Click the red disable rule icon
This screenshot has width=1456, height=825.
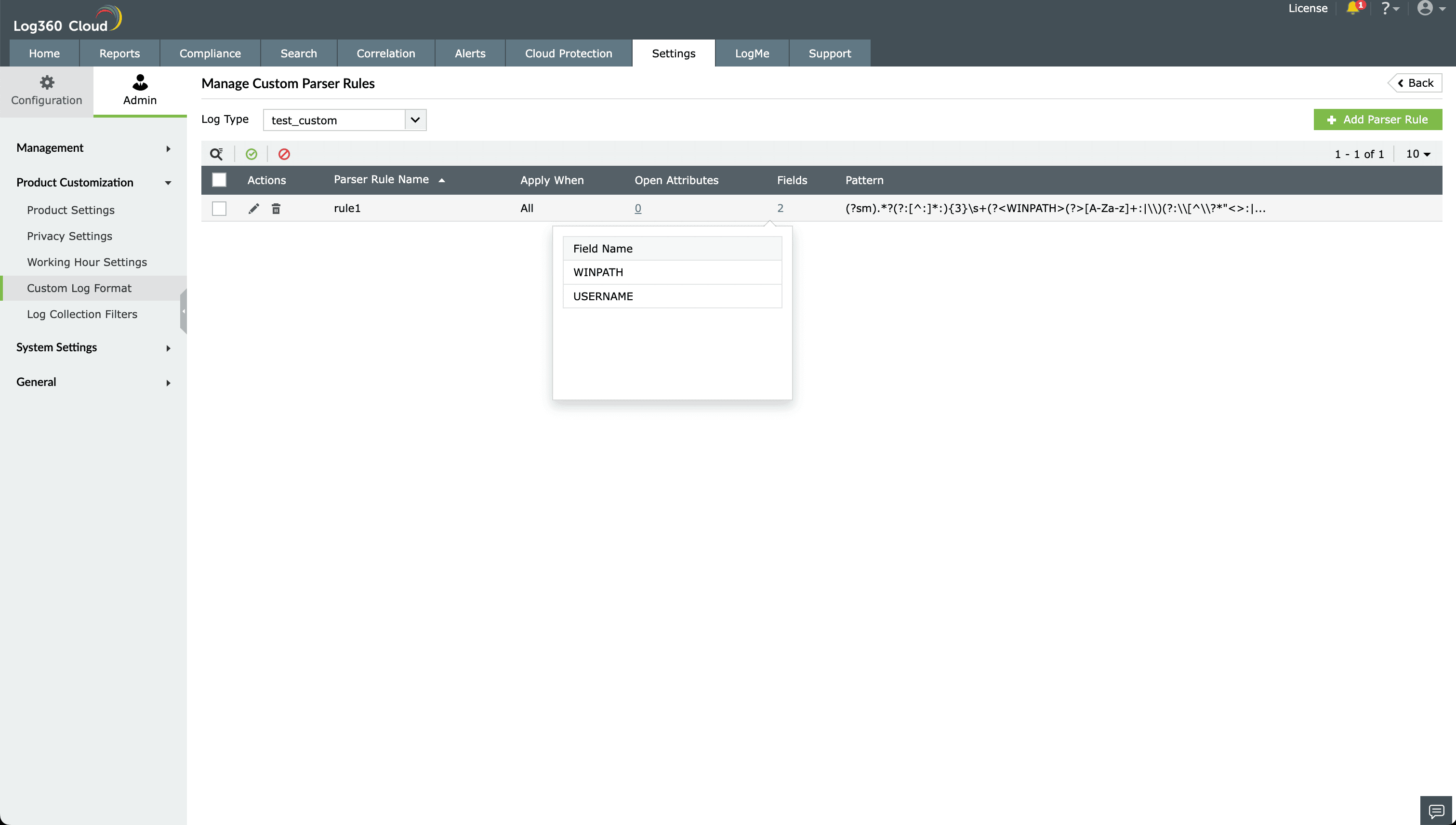tap(284, 154)
